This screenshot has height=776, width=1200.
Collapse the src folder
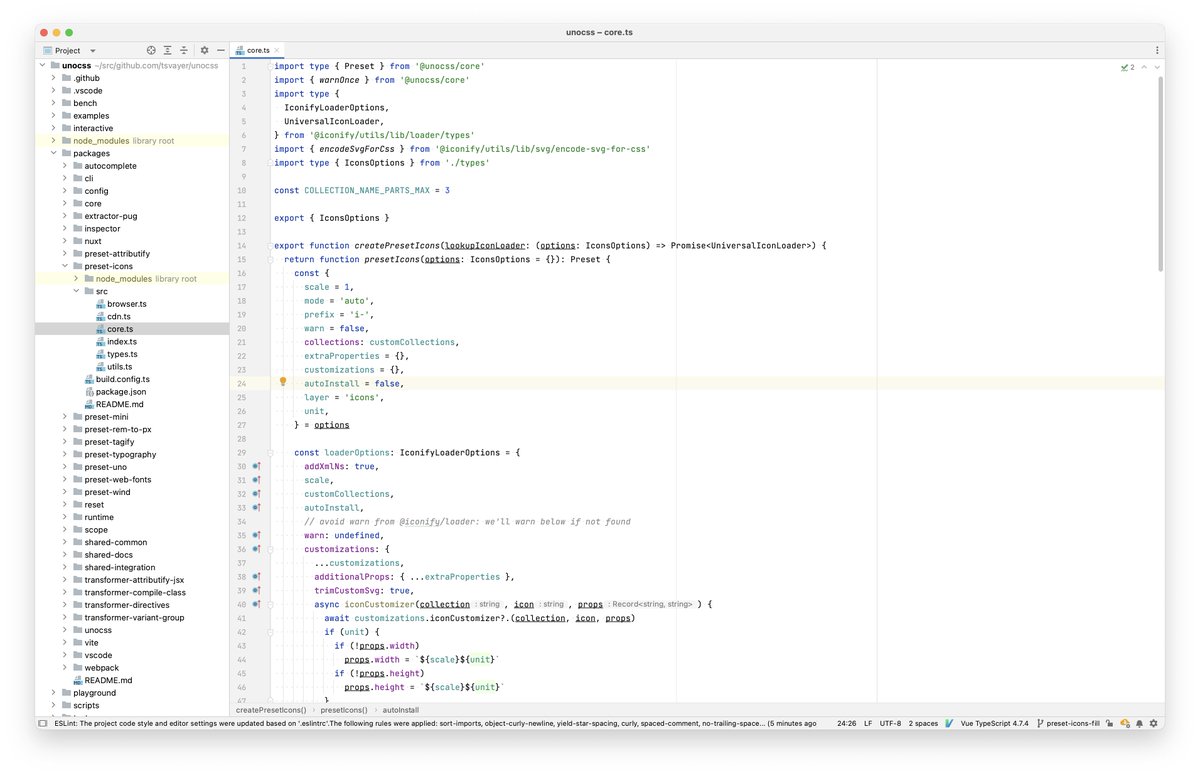click(x=76, y=291)
